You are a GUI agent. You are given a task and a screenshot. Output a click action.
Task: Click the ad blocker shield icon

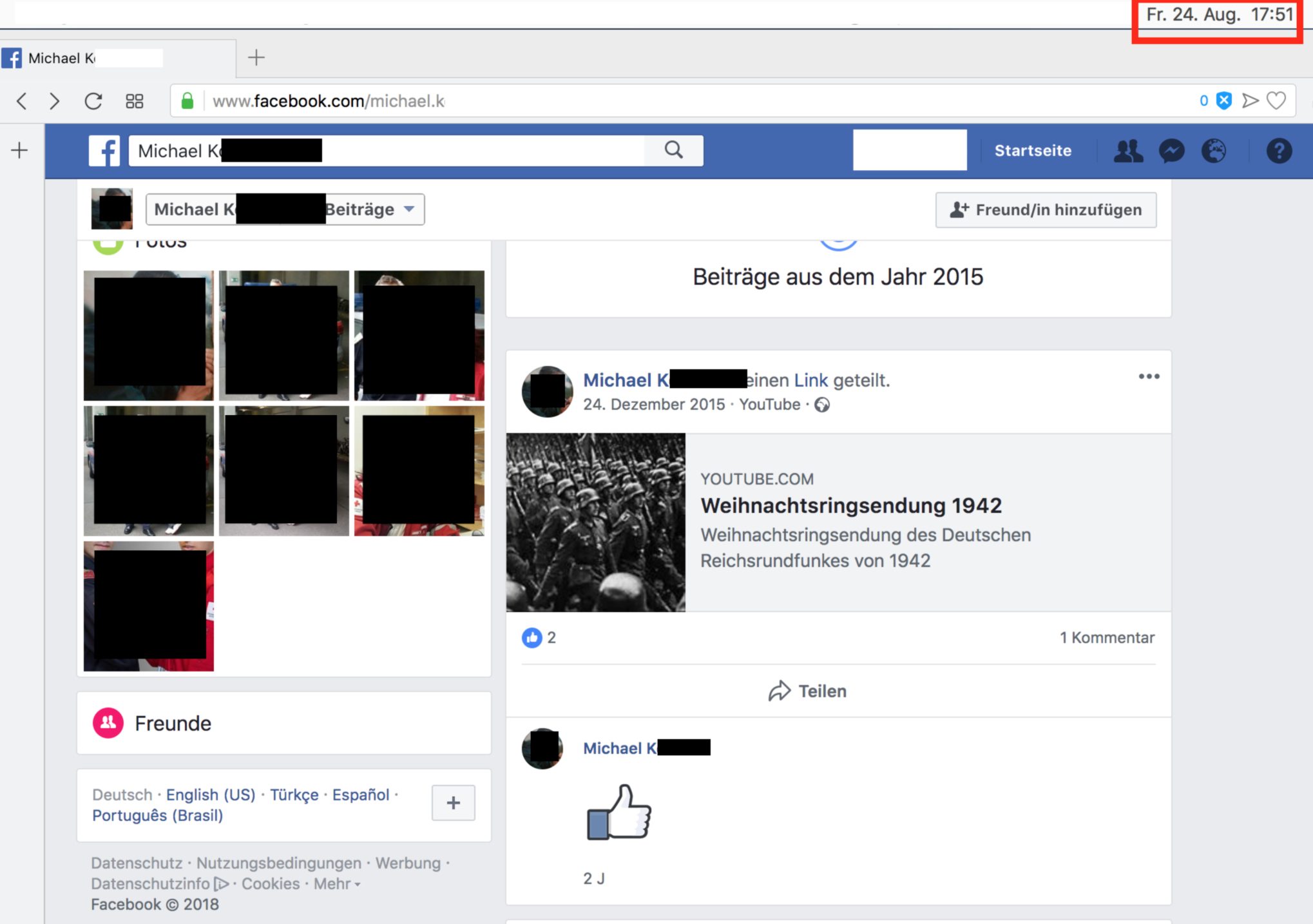click(1224, 101)
